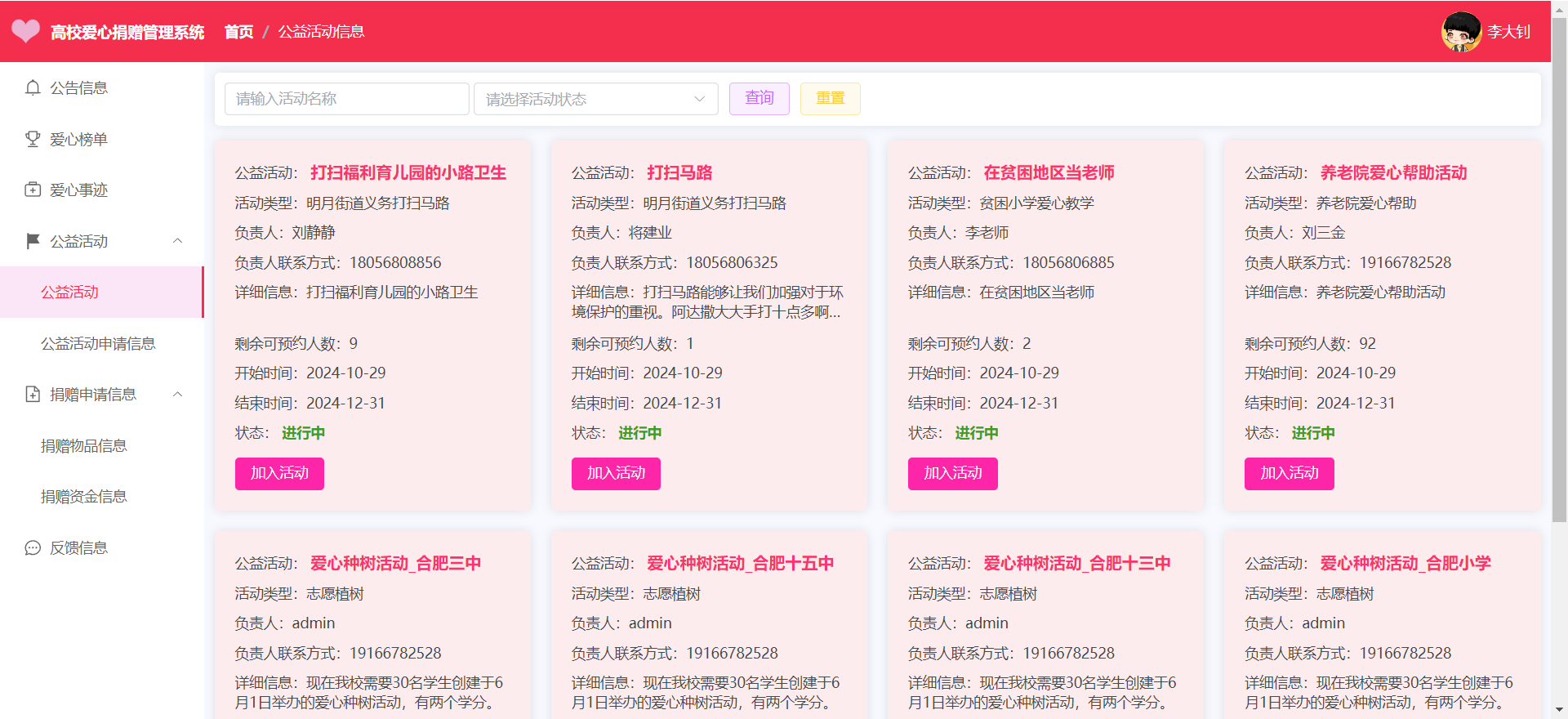Image resolution: width=1568 pixels, height=719 pixels.
Task: Collapse the 公益活动 submenu arrow
Action: click(x=177, y=241)
